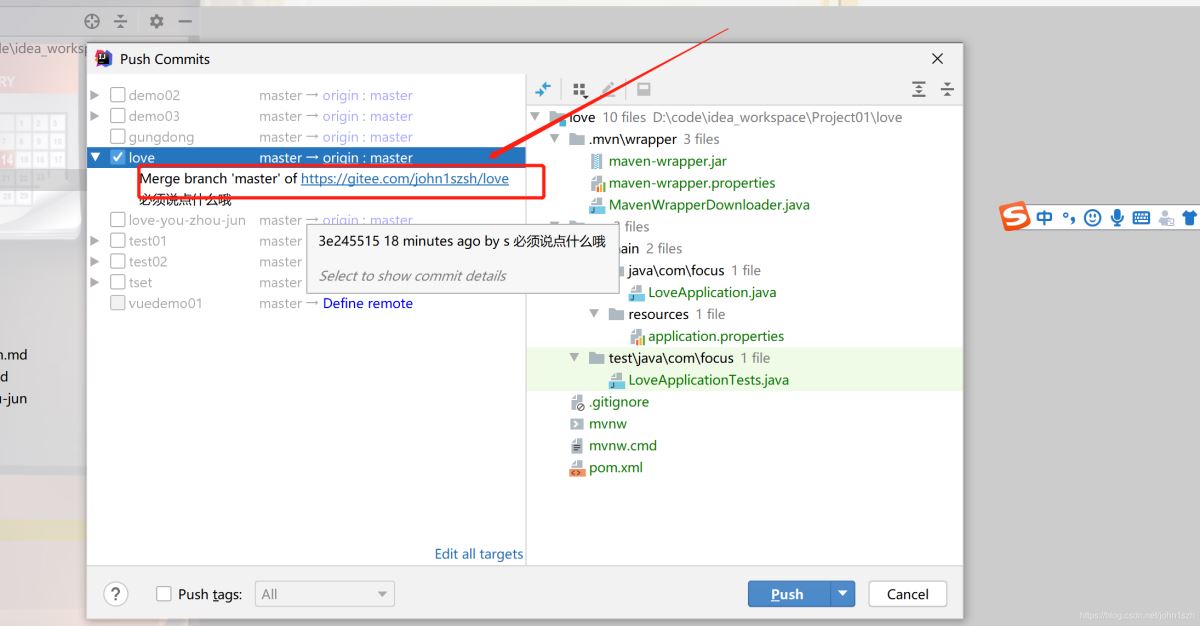Click the IntelliJ logo in the Push Commits title
1200x626 pixels.
tap(103, 59)
